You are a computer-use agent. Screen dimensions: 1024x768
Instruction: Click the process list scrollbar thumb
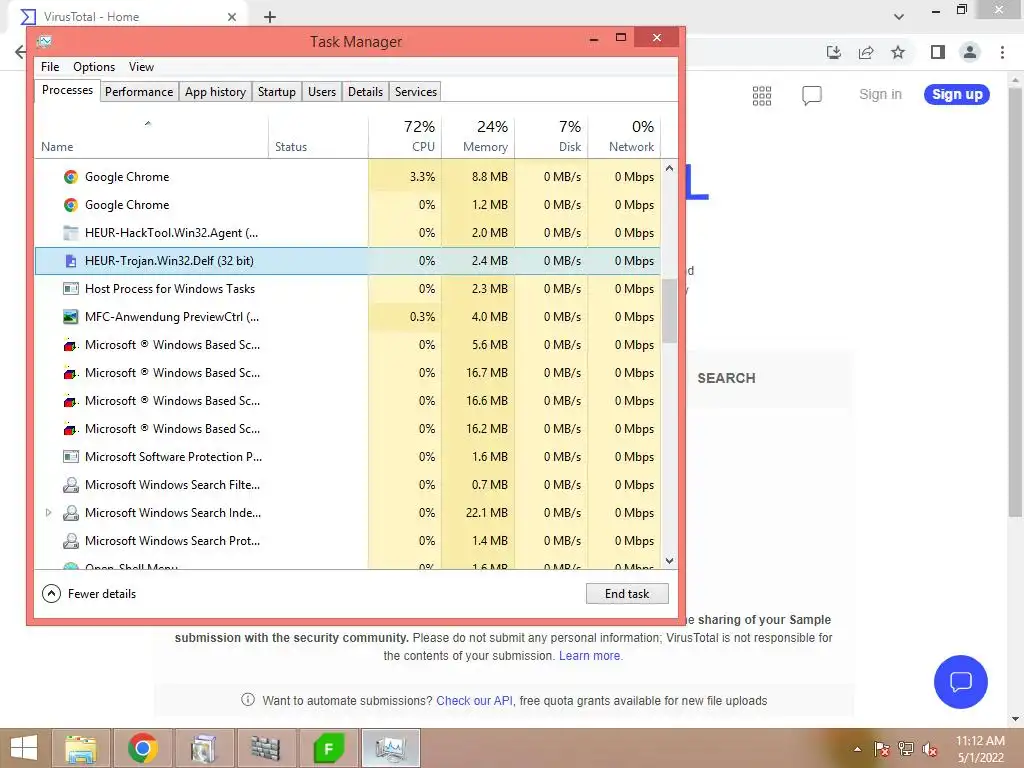[x=669, y=312]
